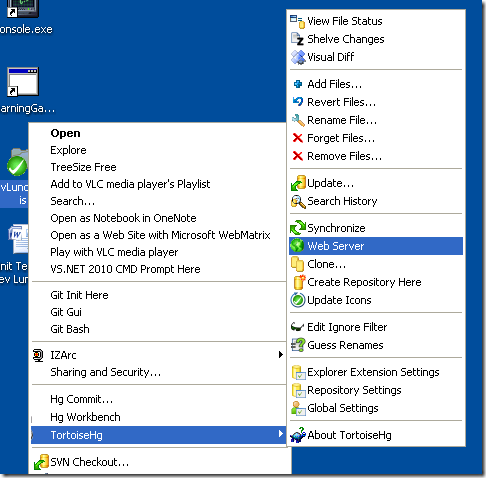Click the Web Server globe icon
Image resolution: width=486 pixels, height=478 pixels.
coord(297,246)
